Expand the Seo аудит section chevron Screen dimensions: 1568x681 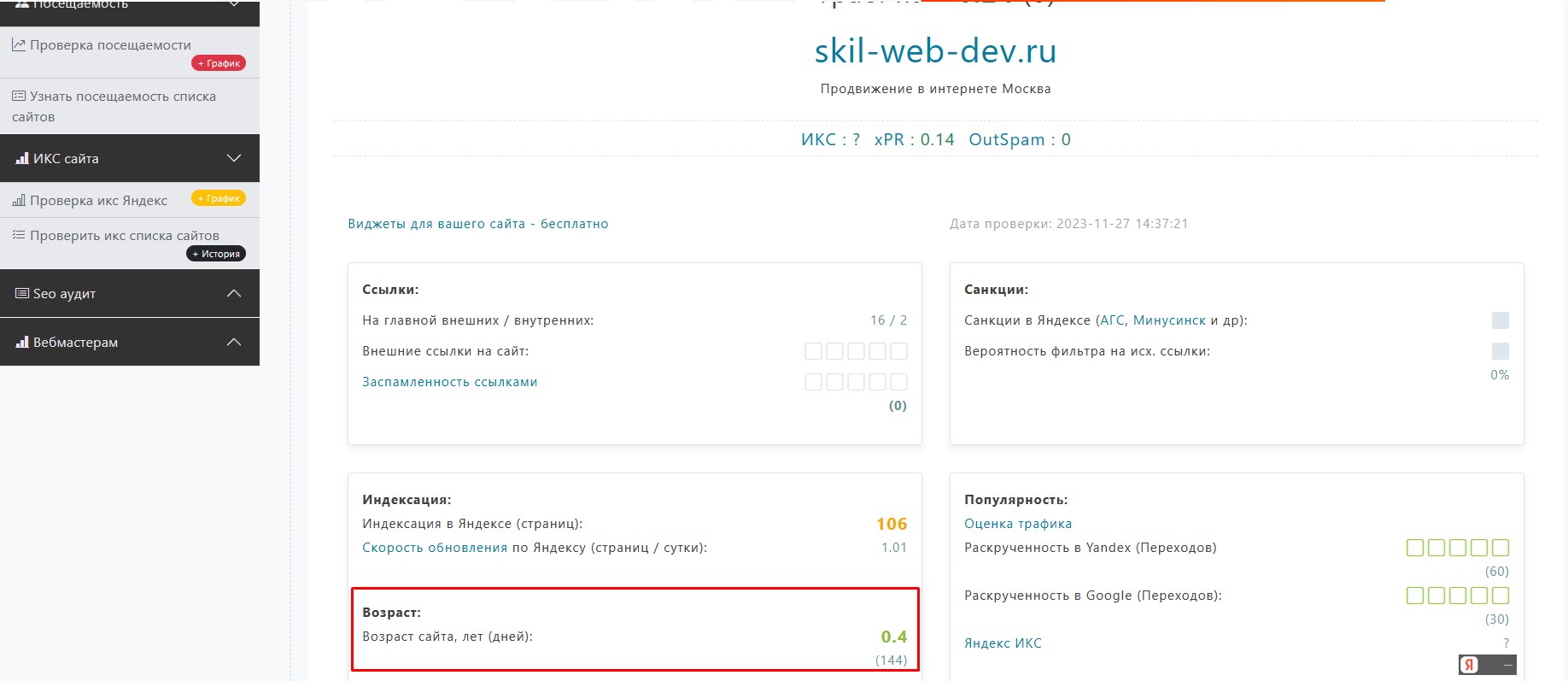pyautogui.click(x=234, y=293)
